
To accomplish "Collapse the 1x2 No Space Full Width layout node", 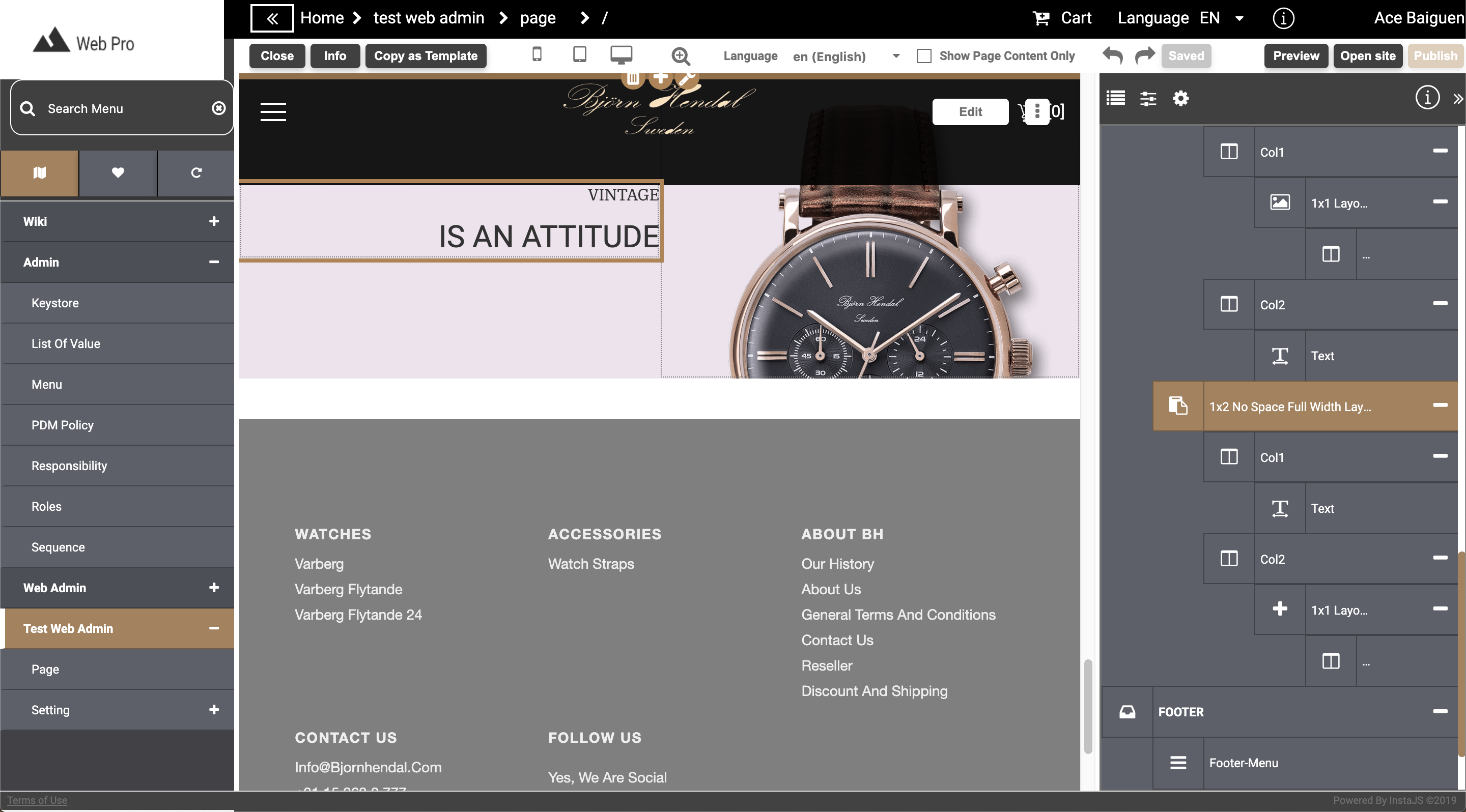I will pyautogui.click(x=1440, y=405).
